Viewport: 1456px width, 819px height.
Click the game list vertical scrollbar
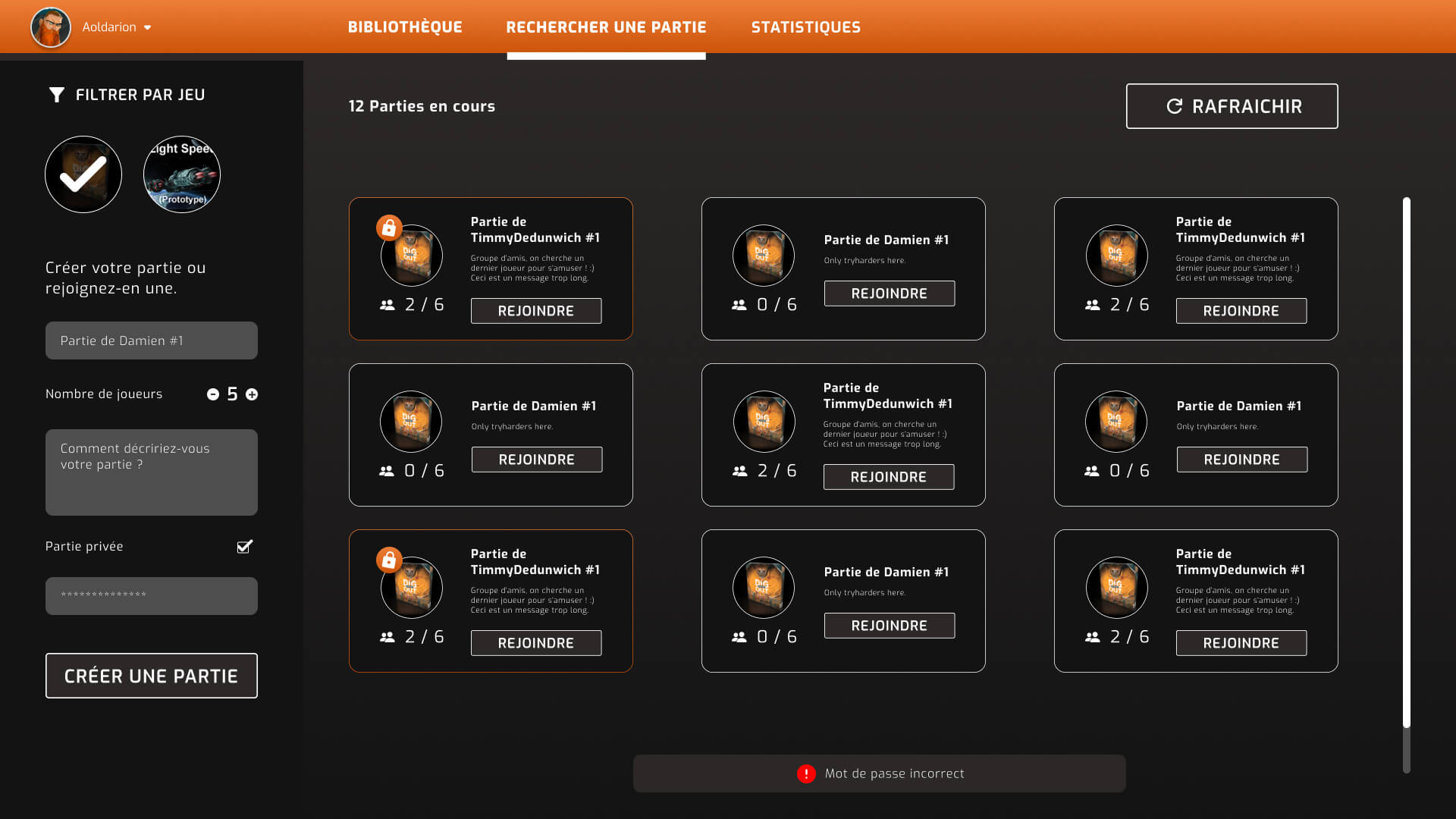click(1406, 463)
